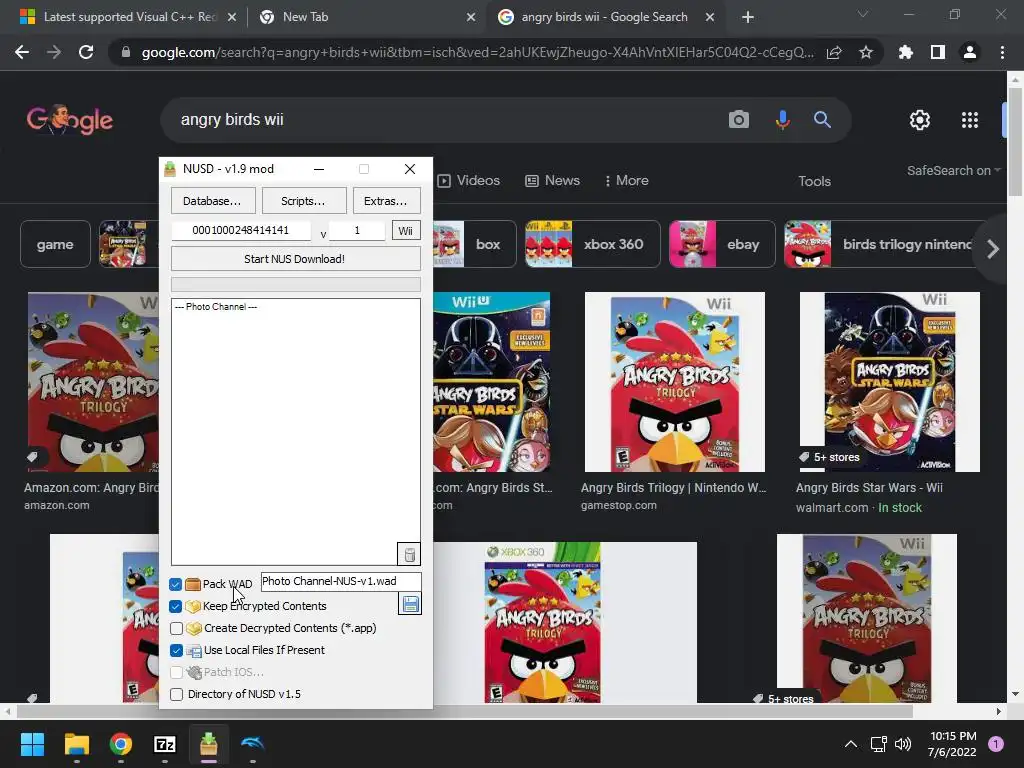Click the WAD filename field Photo Channel-NUS-v1.wad
This screenshot has height=768, width=1024.
point(341,582)
